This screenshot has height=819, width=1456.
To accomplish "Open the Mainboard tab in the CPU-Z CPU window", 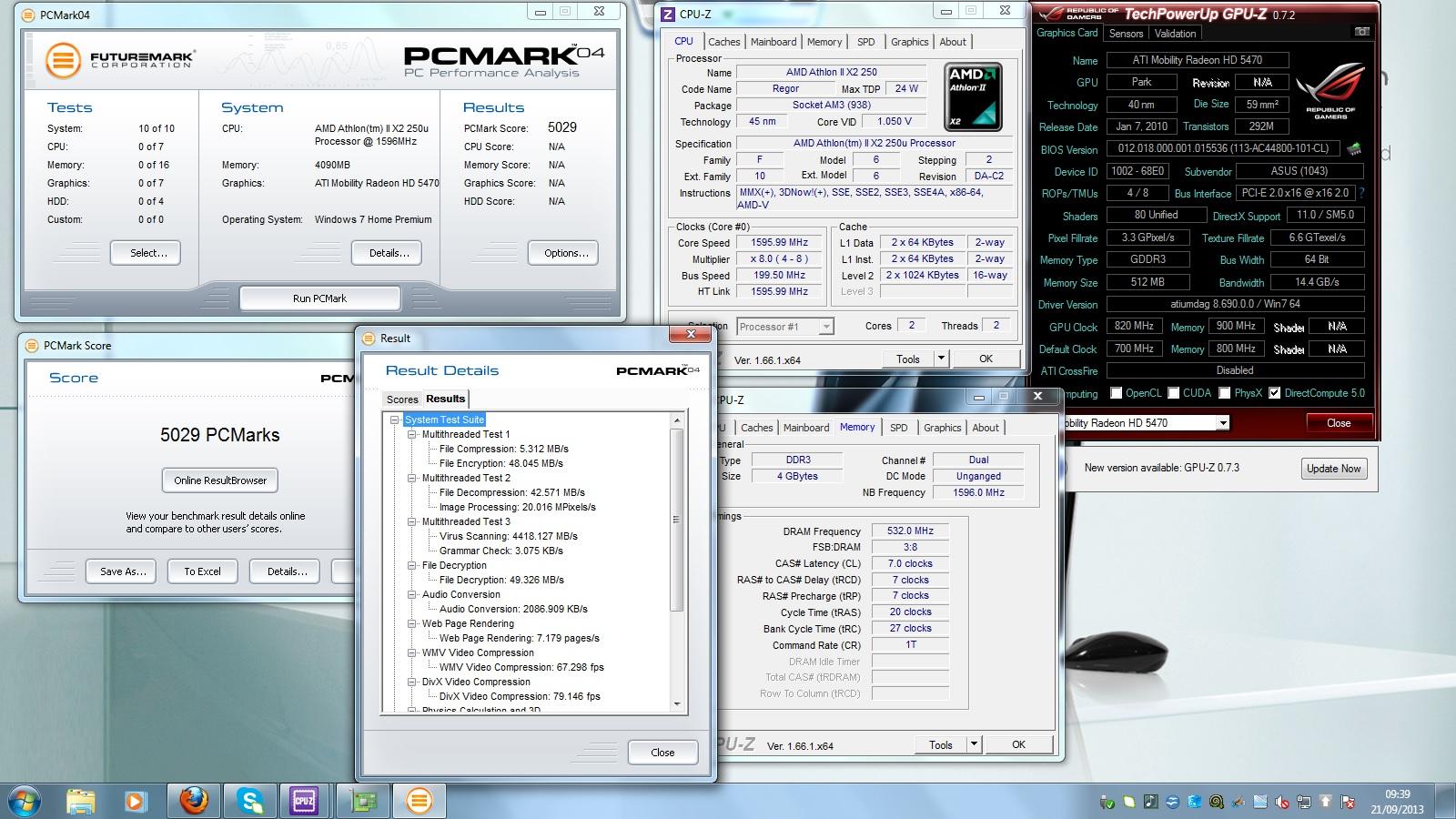I will tap(773, 42).
